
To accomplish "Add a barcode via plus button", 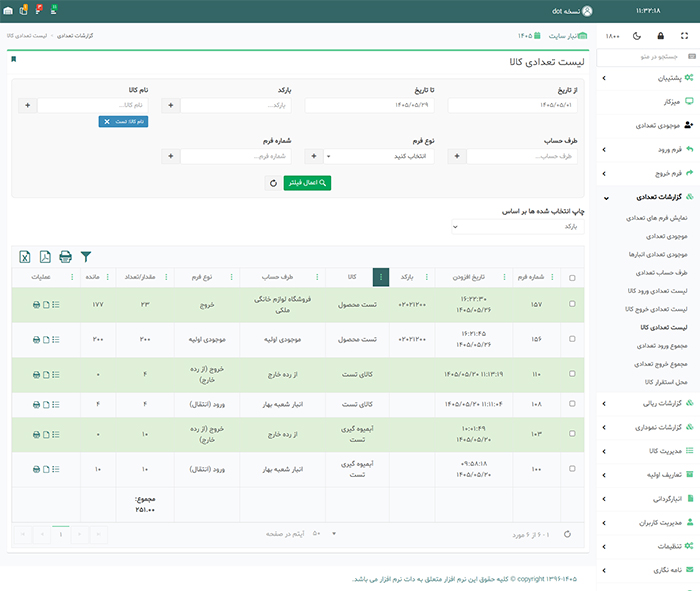I will point(171,105).
